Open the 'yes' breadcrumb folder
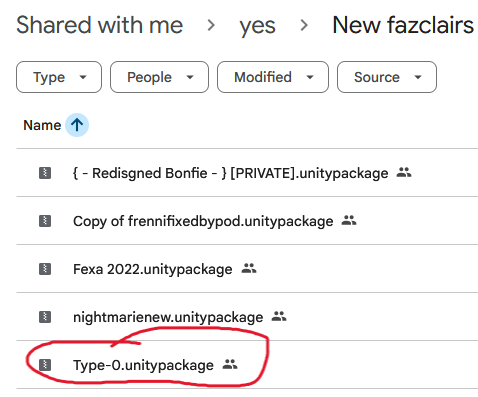 (257, 26)
